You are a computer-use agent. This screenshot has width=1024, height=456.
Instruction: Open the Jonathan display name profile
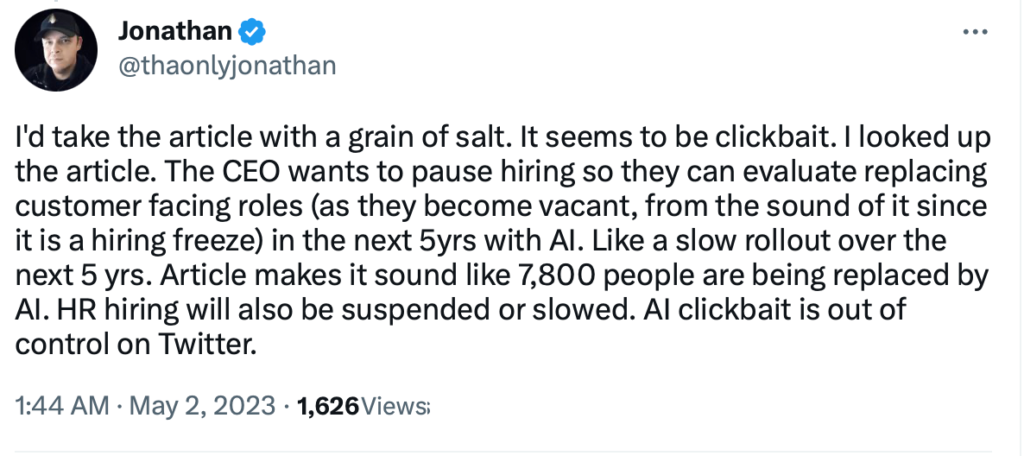click(175, 31)
